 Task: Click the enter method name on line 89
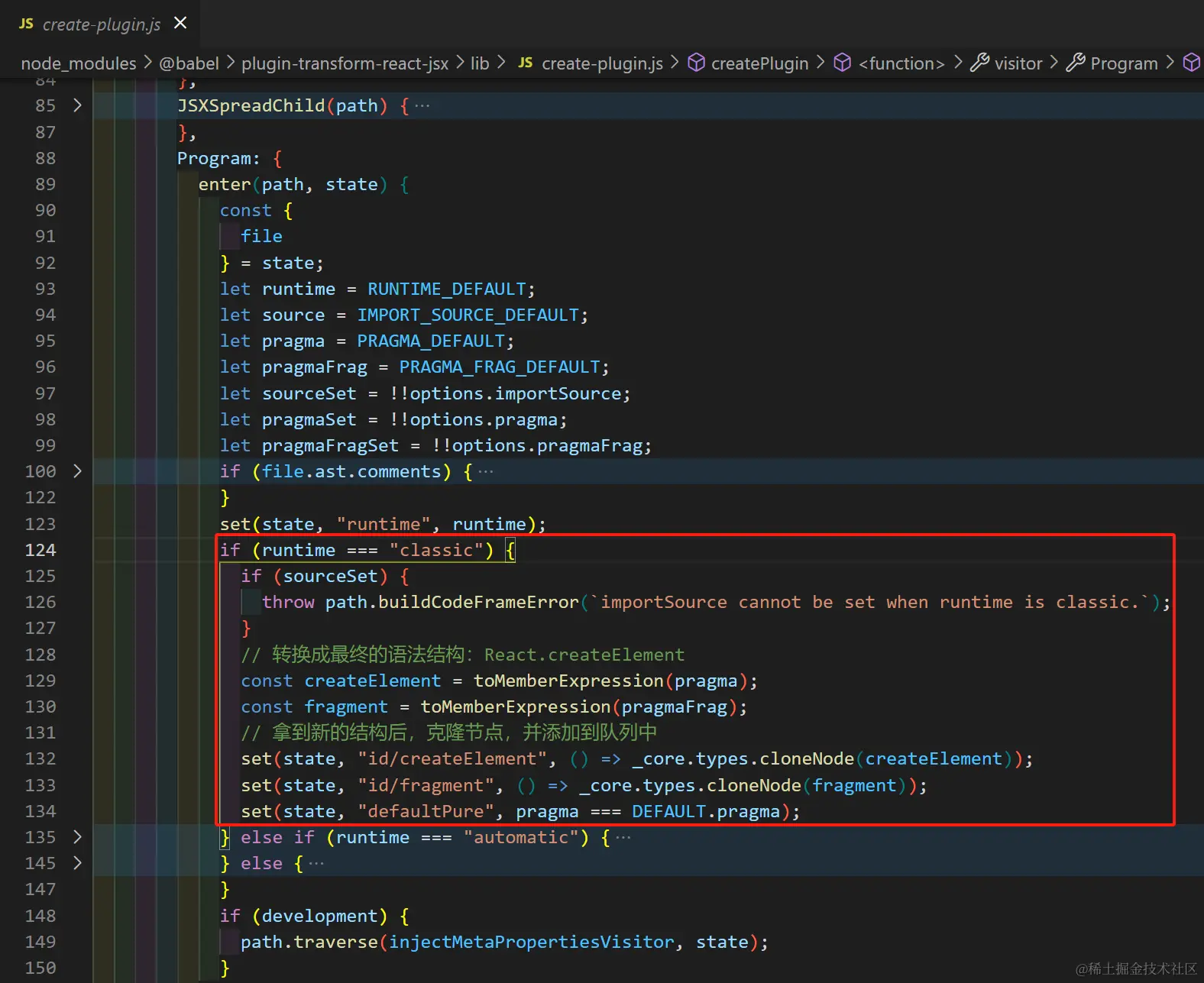(225, 184)
